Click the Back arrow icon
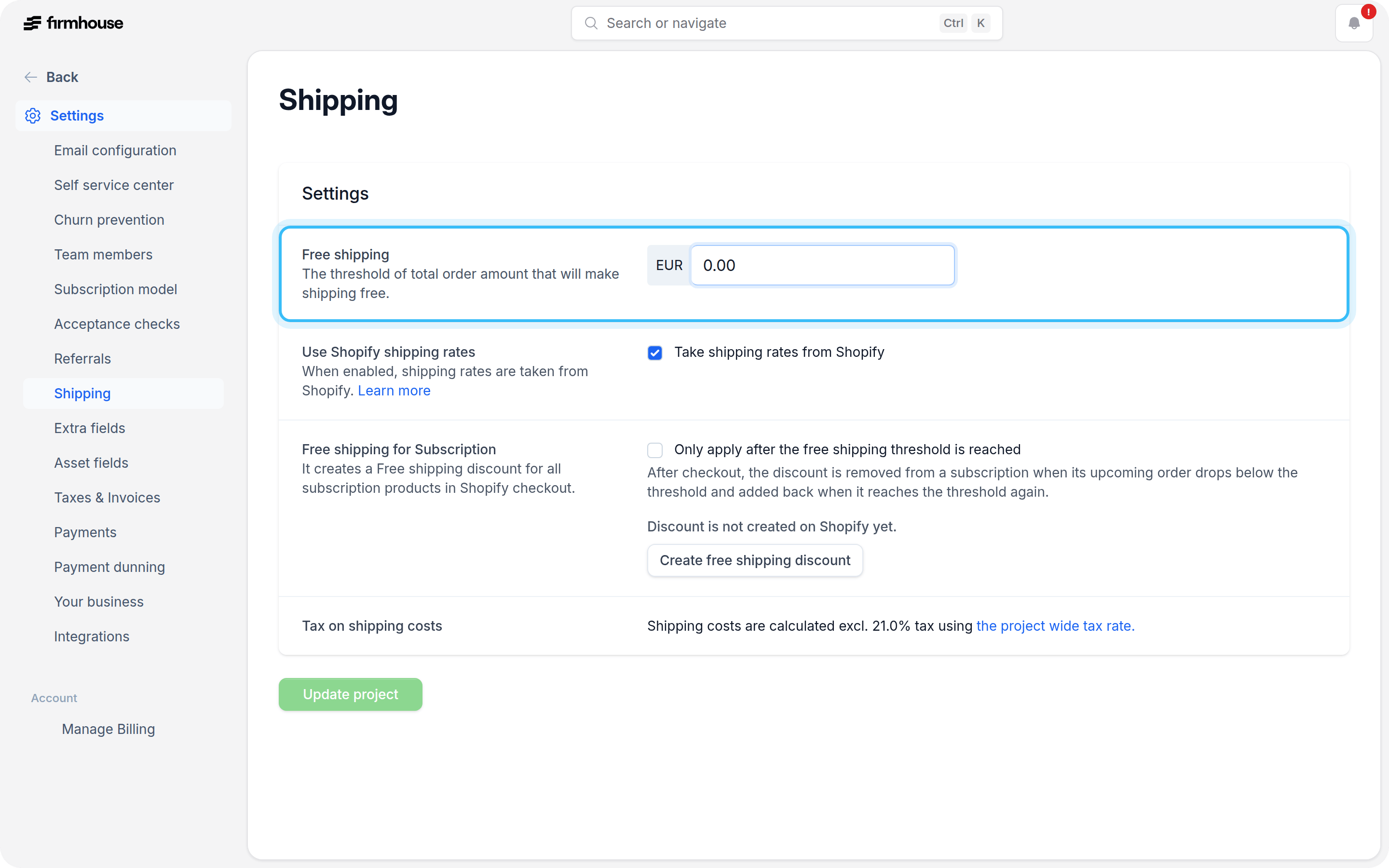Screen dimensions: 1389x868 31,77
